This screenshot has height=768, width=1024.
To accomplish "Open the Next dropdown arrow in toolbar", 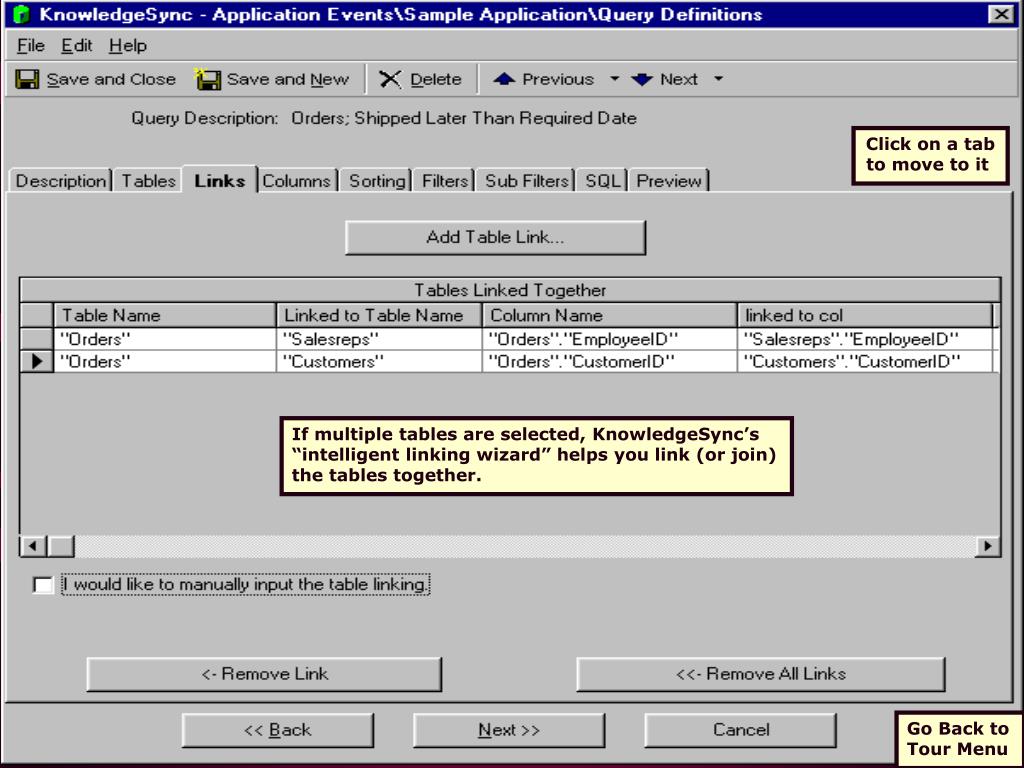I will 718,79.
